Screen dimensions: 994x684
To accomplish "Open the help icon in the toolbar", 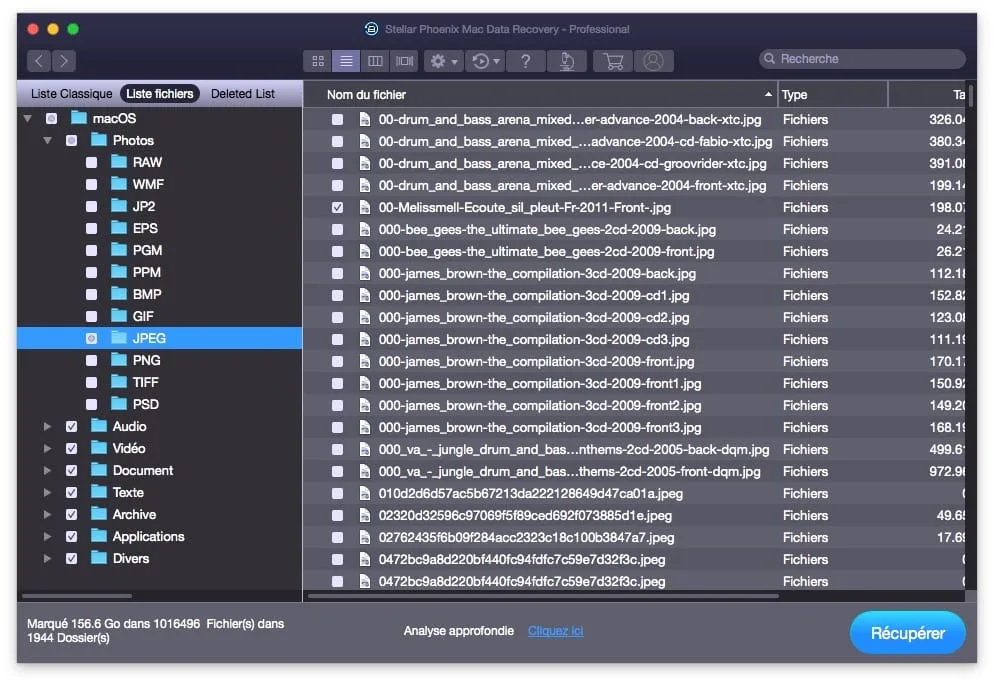I will click(528, 61).
